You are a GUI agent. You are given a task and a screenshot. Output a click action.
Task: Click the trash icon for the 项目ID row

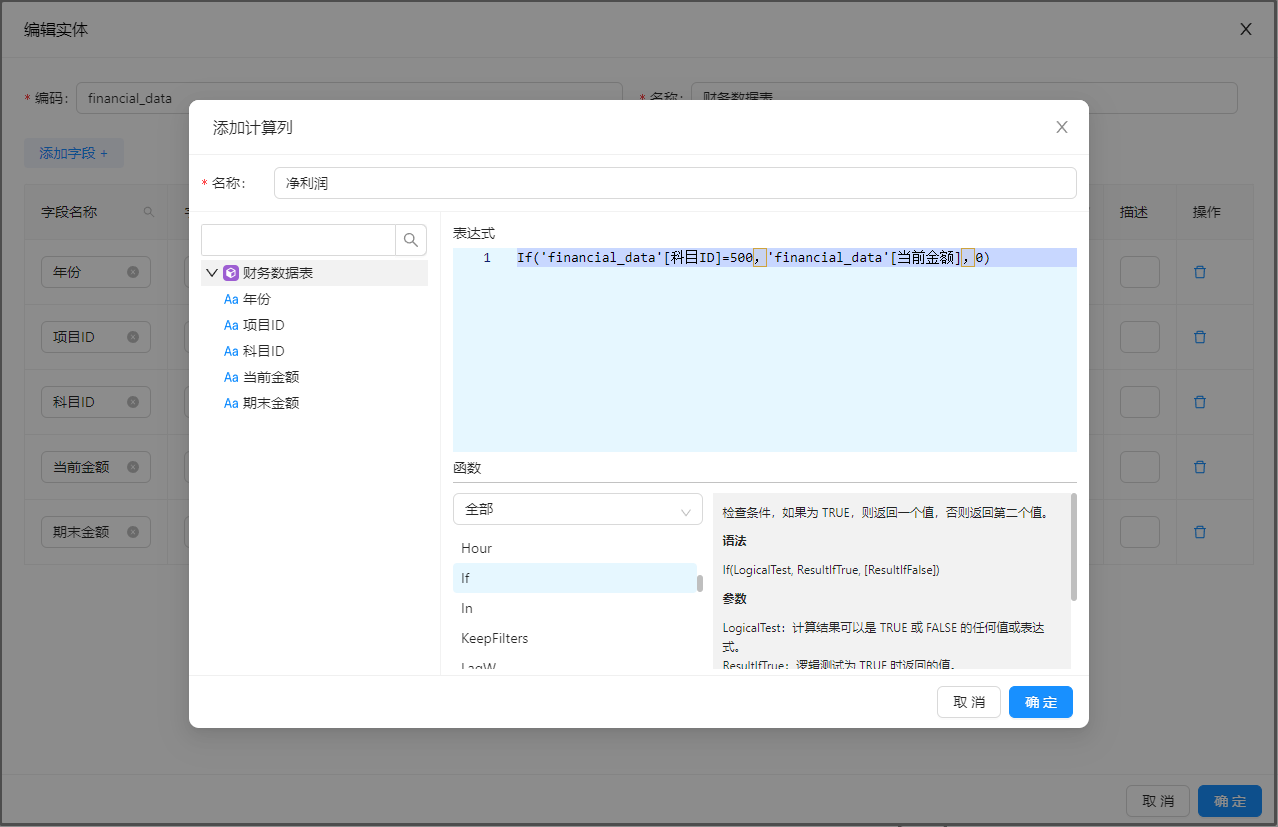point(1200,337)
